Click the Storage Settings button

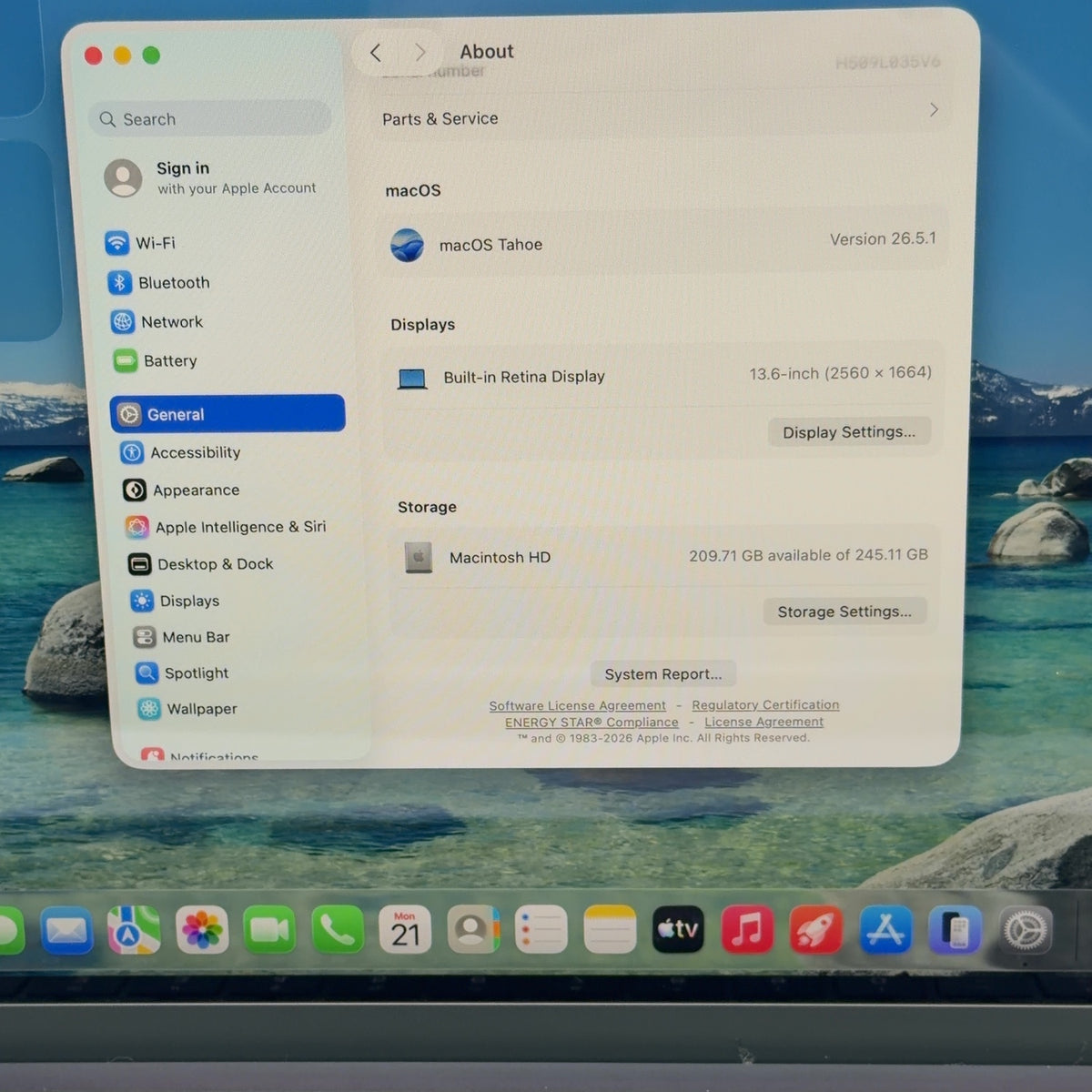pos(844,612)
